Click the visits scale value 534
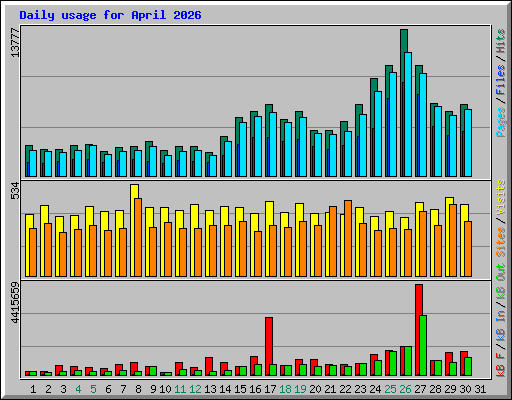 click(15, 190)
